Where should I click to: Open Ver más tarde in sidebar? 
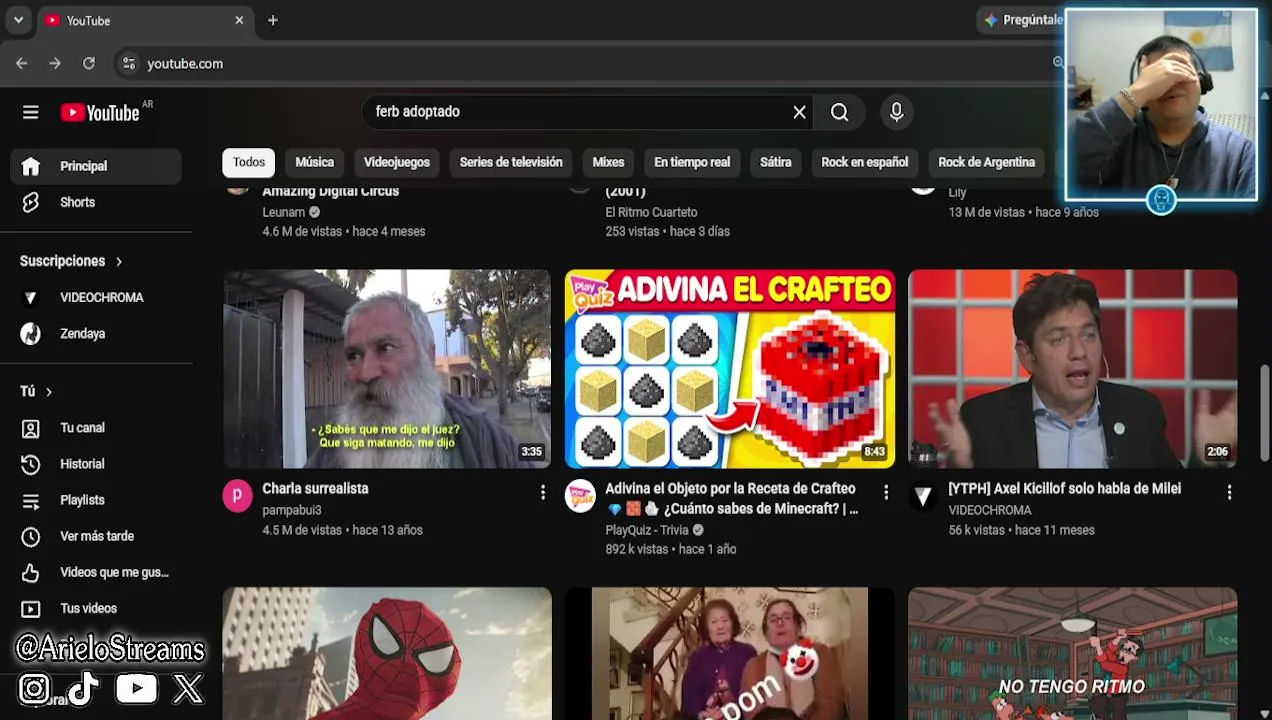(x=96, y=536)
